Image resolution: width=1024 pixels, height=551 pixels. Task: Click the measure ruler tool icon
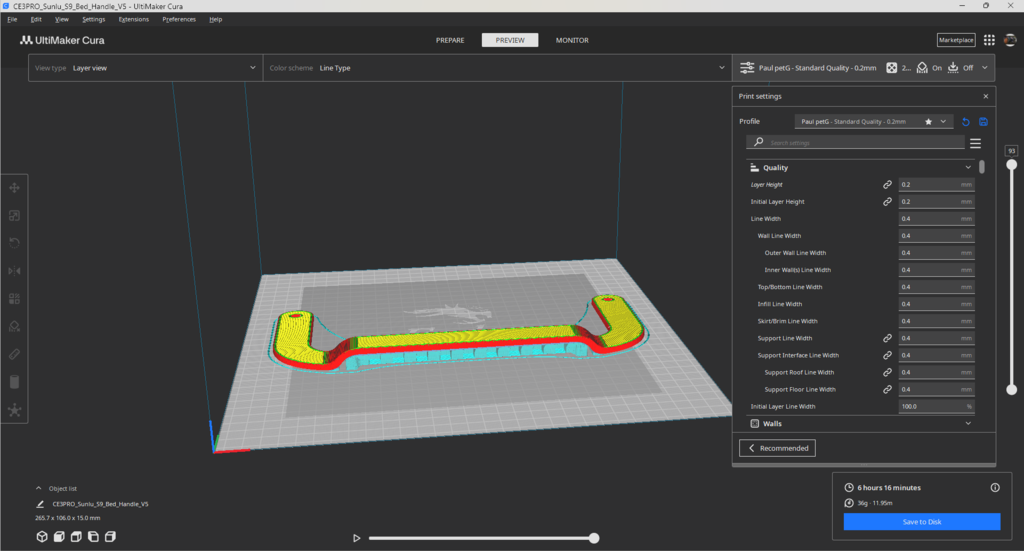[x=14, y=354]
